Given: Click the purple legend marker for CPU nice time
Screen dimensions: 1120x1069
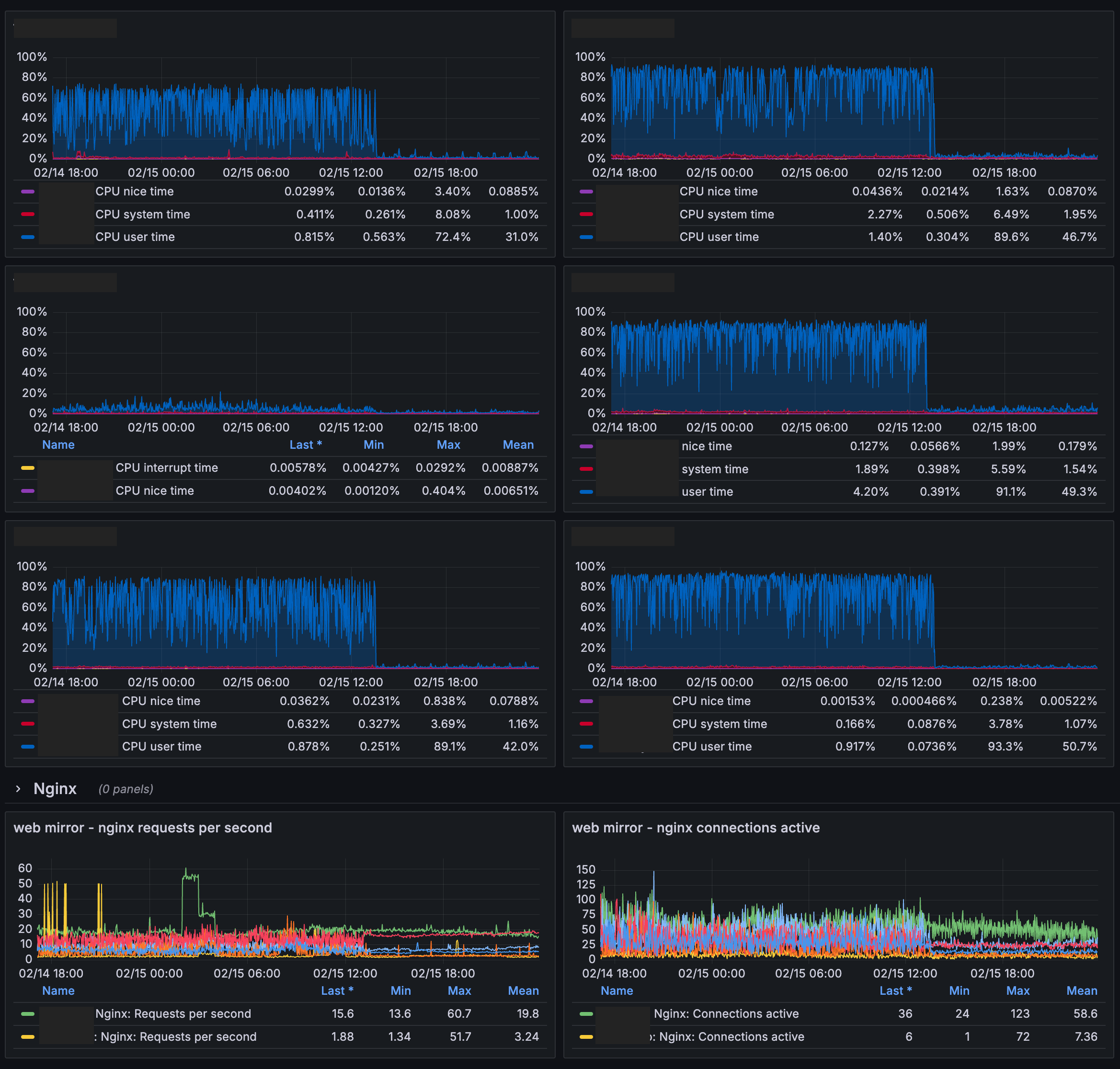Looking at the screenshot, I should [26, 192].
